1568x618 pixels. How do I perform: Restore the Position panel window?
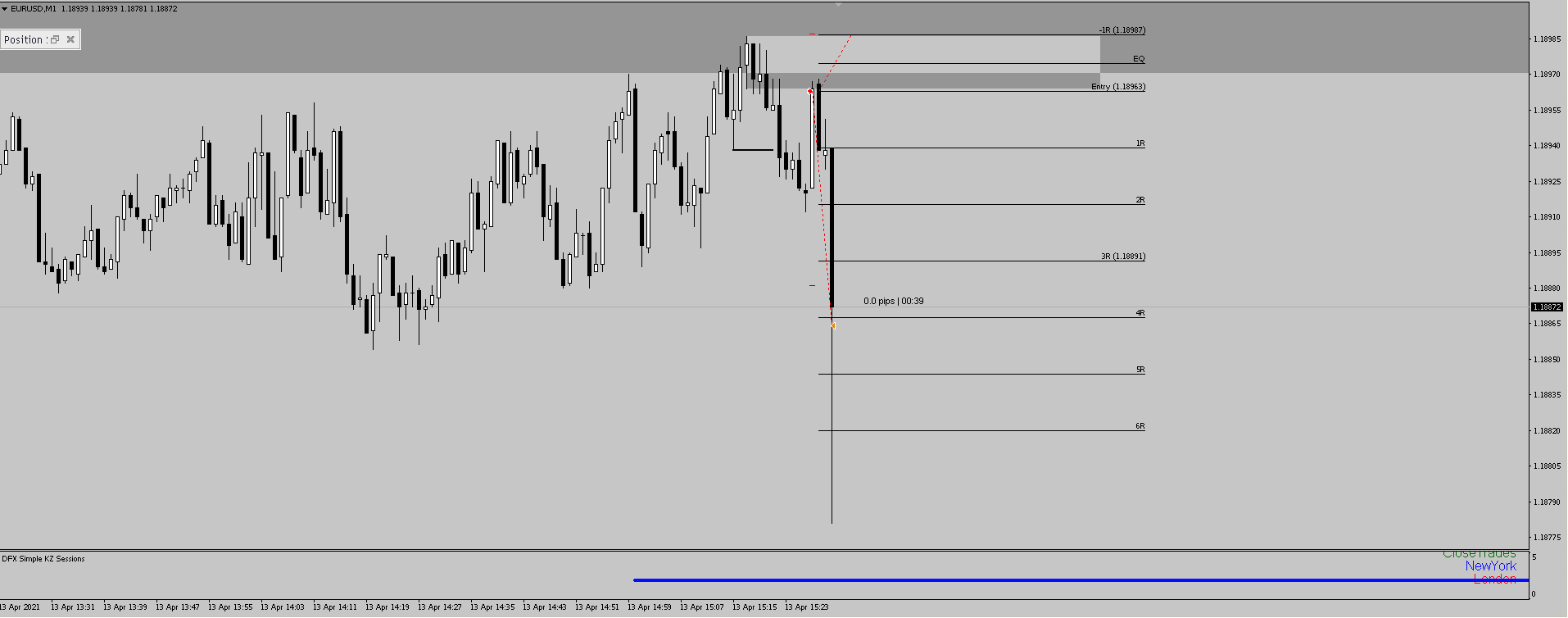coord(55,39)
